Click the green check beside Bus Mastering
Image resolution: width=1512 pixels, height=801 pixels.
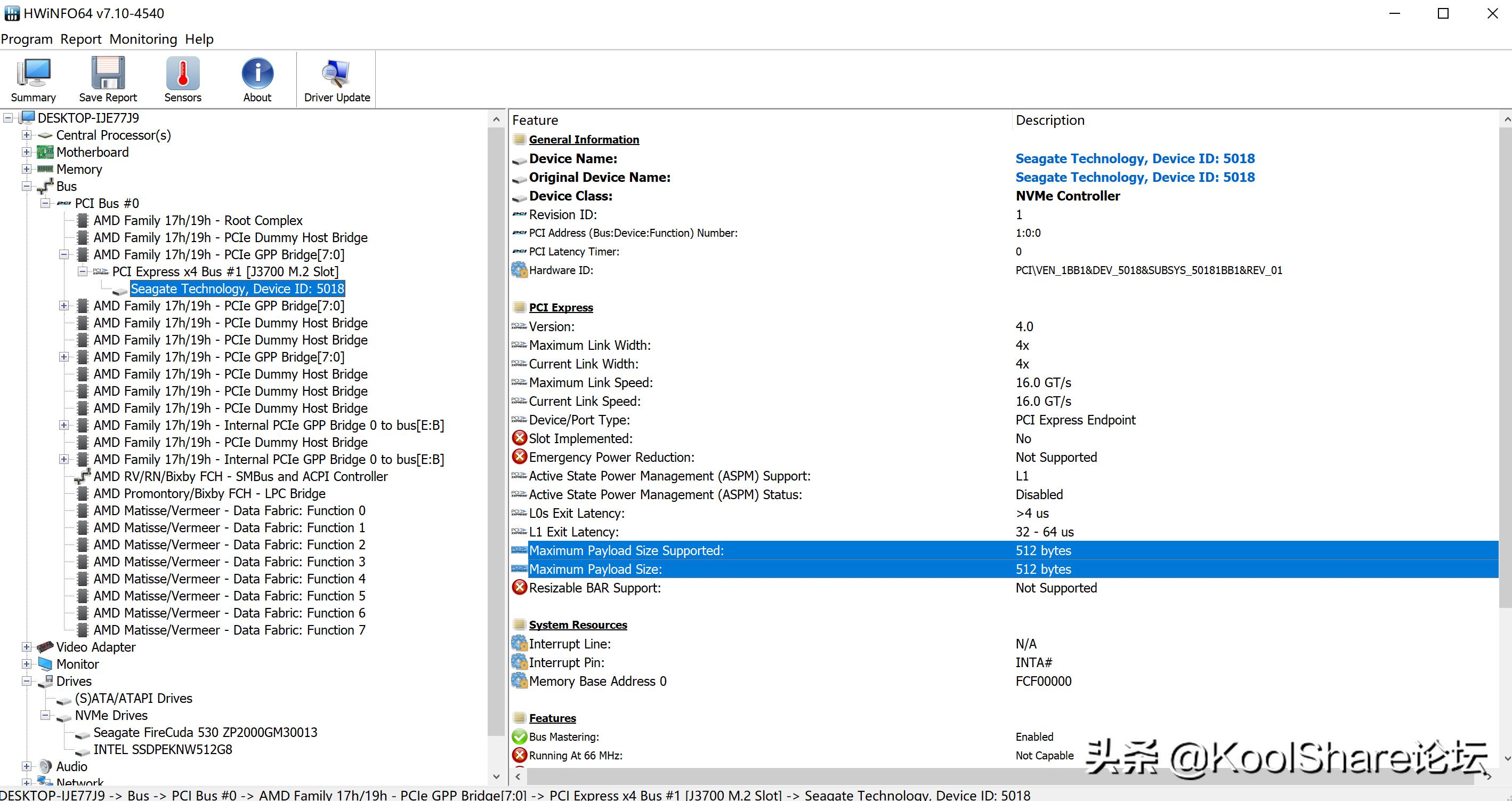pyautogui.click(x=519, y=736)
